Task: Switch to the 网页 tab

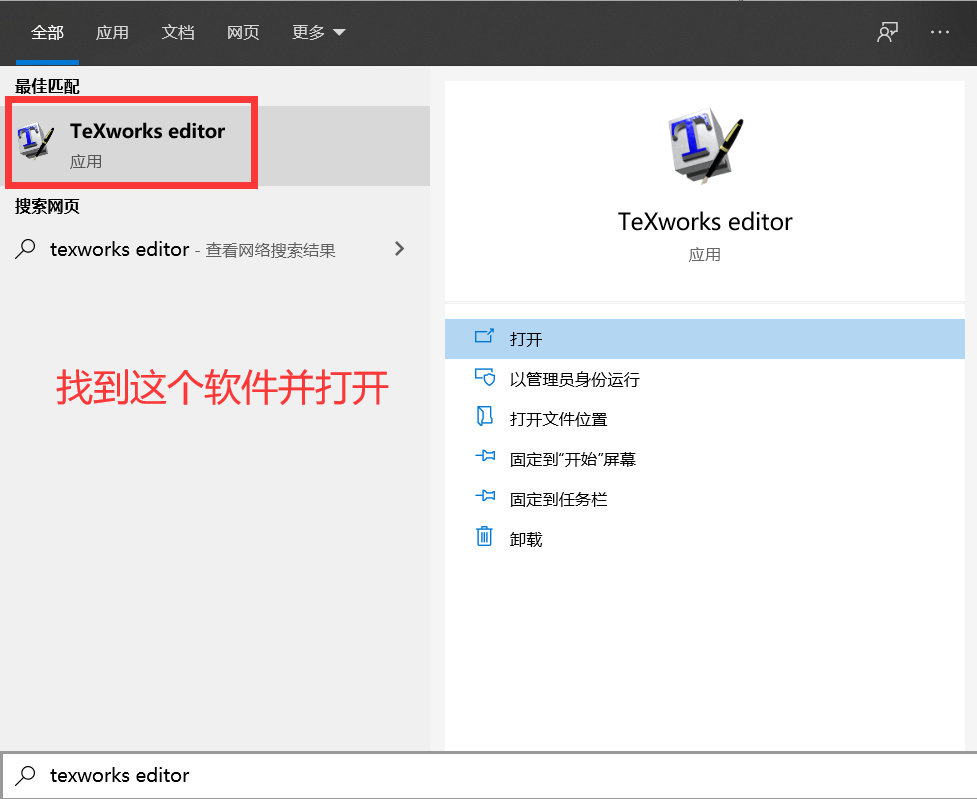Action: (243, 32)
